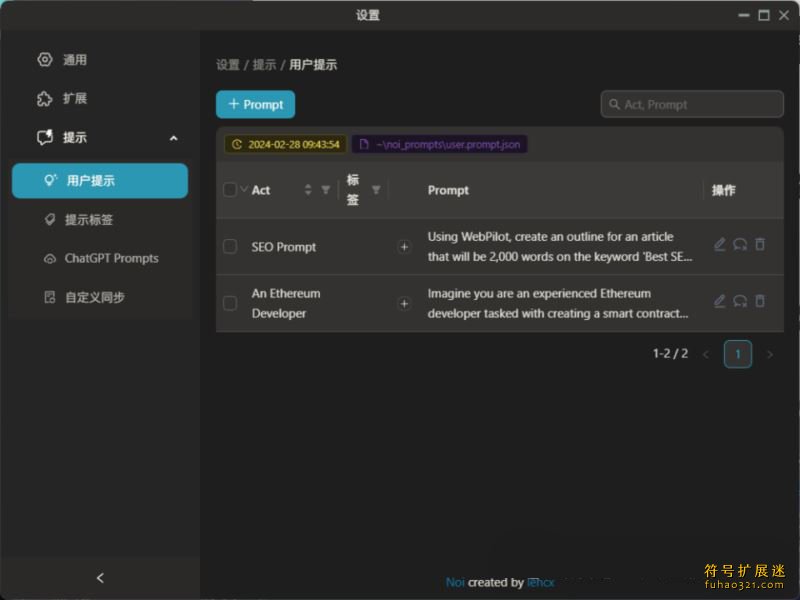Click the 标签 column filter icon
This screenshot has width=800, height=600.
(376, 190)
